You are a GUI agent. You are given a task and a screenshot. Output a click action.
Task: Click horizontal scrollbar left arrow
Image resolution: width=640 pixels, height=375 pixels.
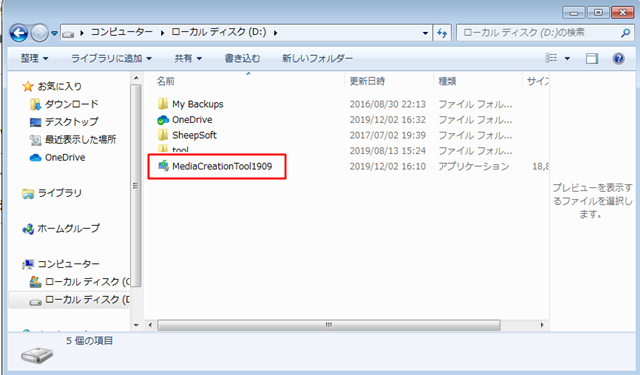(150, 325)
